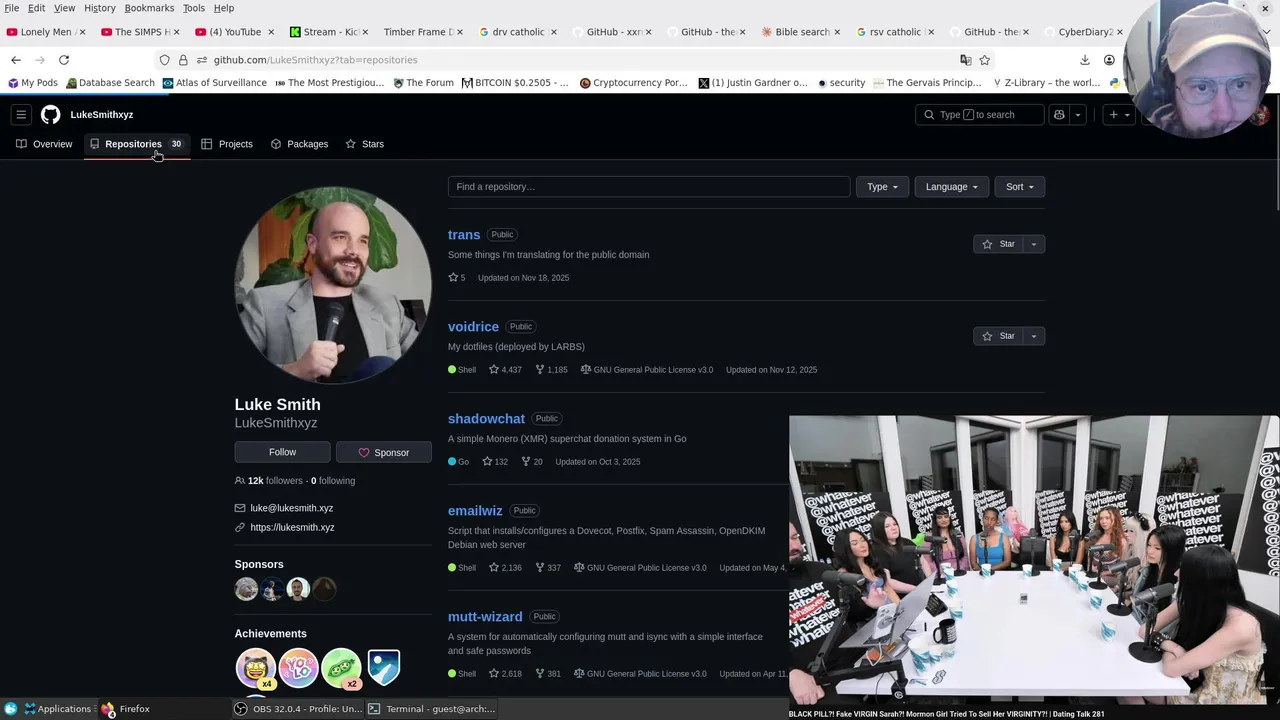The height and width of the screenshot is (720, 1280).
Task: View the Starstruck achievement badge x4
Action: (256, 669)
